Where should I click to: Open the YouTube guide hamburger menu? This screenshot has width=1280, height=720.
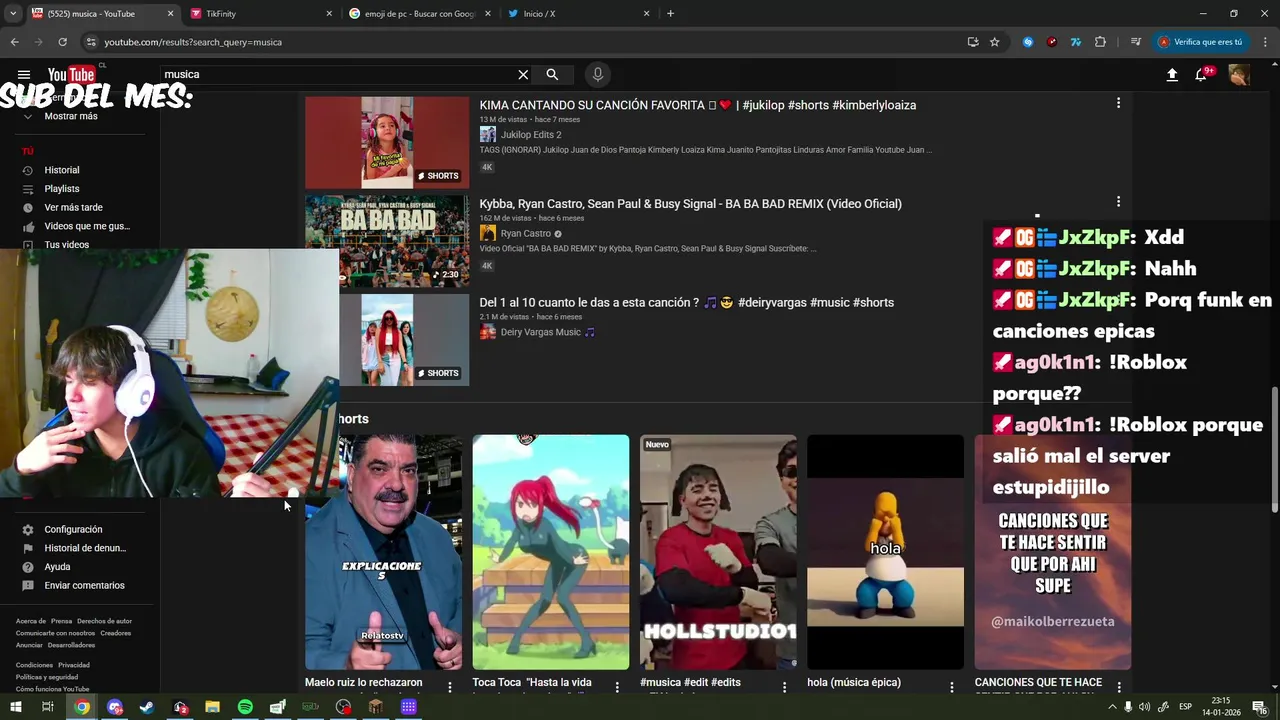[24, 75]
